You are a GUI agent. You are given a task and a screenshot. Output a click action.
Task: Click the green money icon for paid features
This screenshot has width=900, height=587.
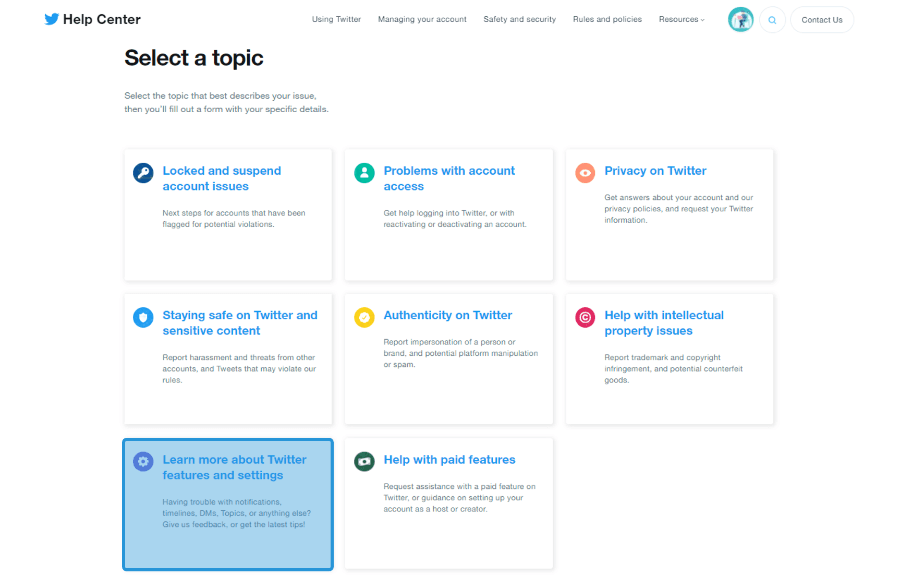click(364, 461)
